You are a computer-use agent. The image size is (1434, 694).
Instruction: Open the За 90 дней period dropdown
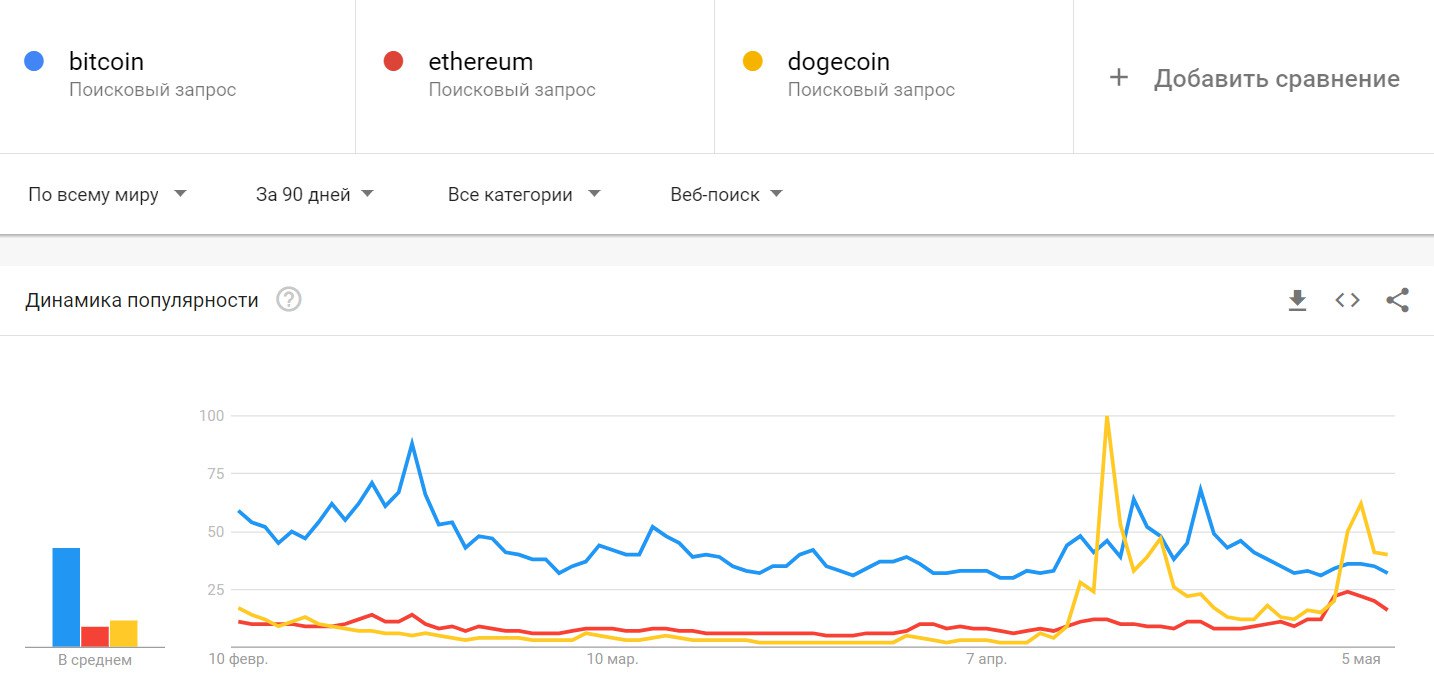pyautogui.click(x=314, y=195)
